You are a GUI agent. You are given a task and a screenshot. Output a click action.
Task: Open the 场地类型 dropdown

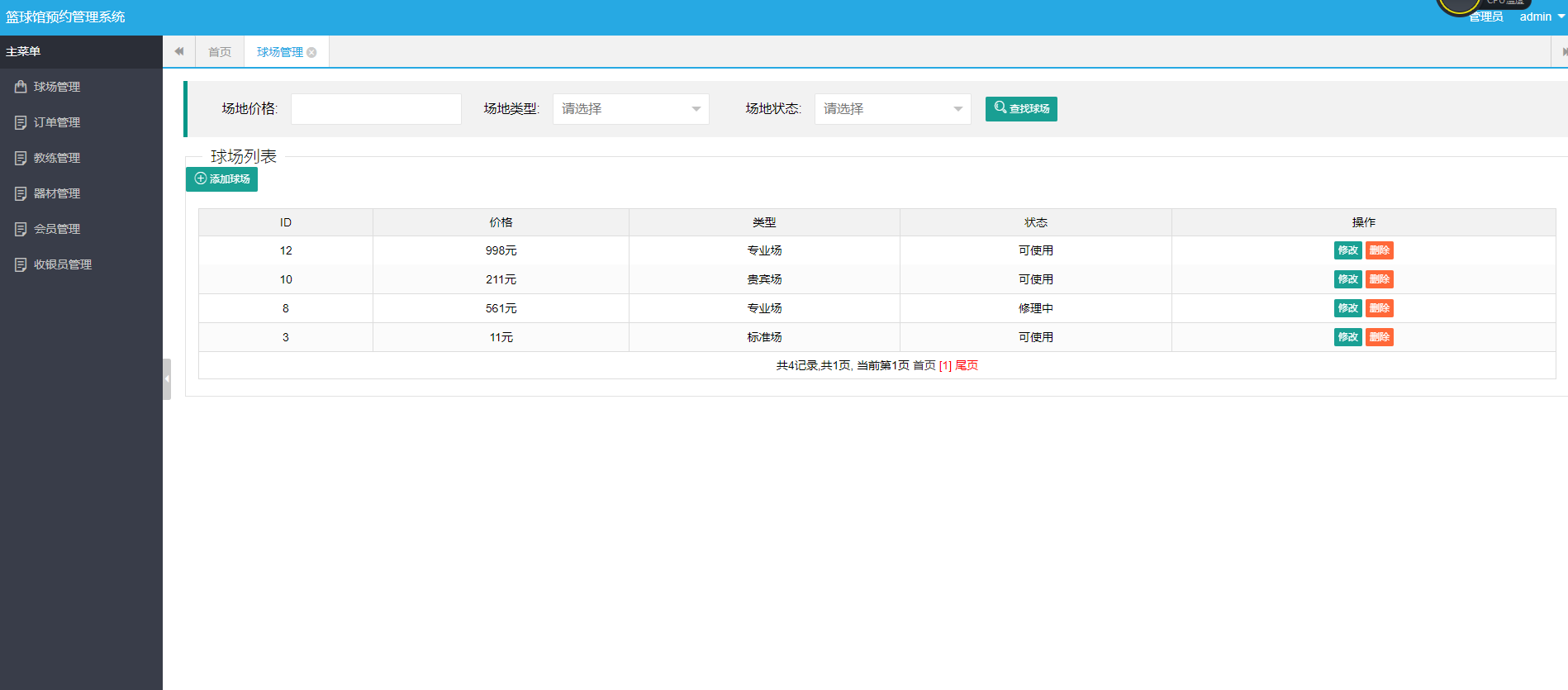coord(630,109)
